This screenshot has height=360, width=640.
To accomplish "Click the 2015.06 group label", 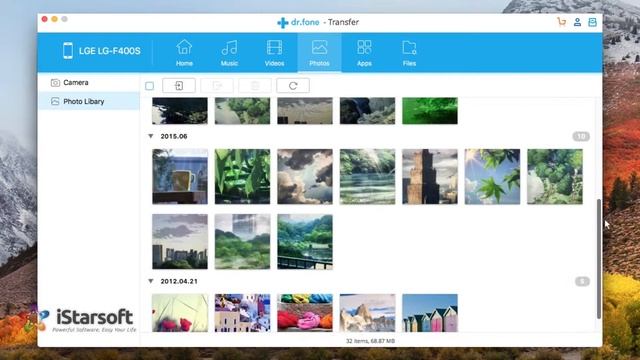I will pyautogui.click(x=174, y=136).
